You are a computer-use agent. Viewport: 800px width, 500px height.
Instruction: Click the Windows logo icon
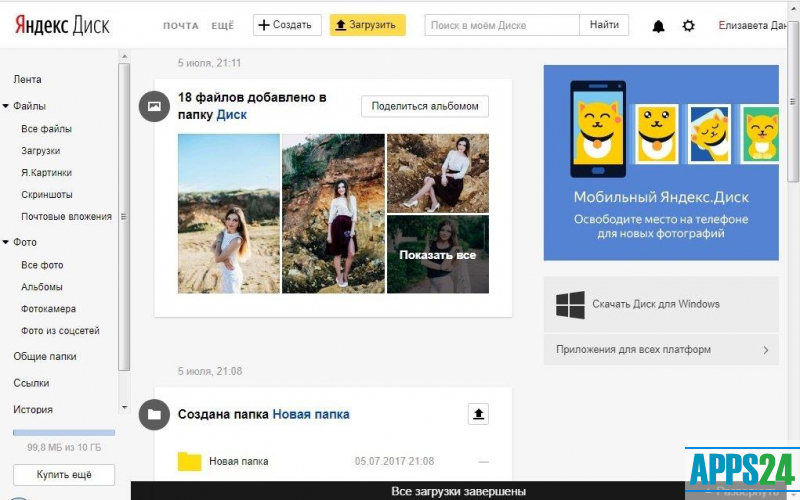click(570, 305)
